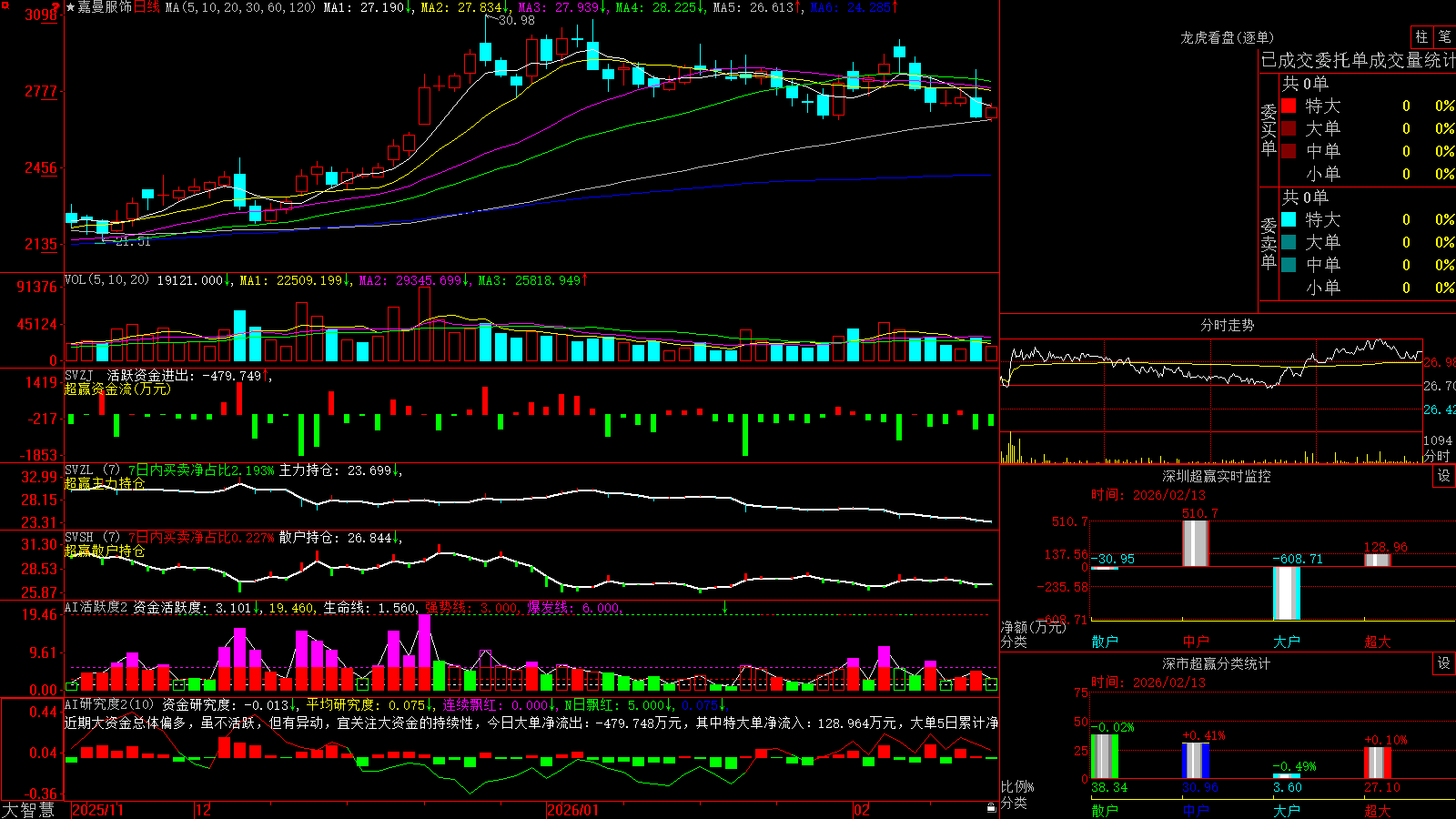Select the SVSH indicator label
This screenshot has width=1456, height=819.
click(x=79, y=538)
